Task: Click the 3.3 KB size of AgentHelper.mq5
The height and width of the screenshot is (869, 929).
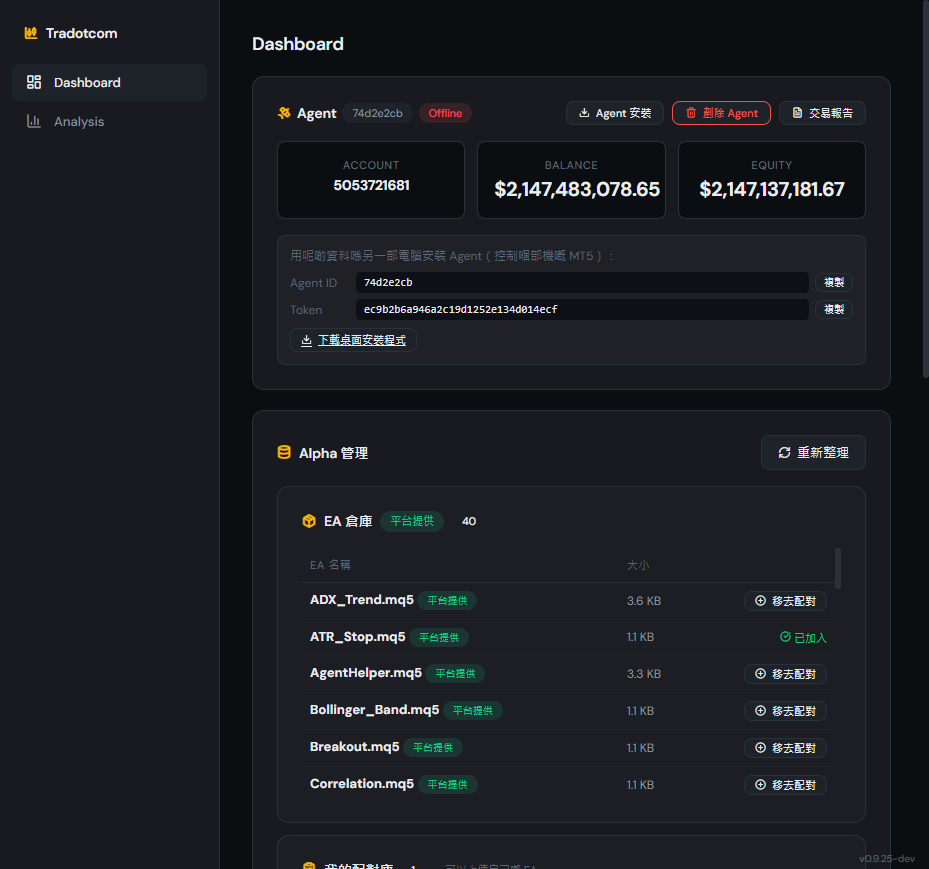Action: click(644, 674)
